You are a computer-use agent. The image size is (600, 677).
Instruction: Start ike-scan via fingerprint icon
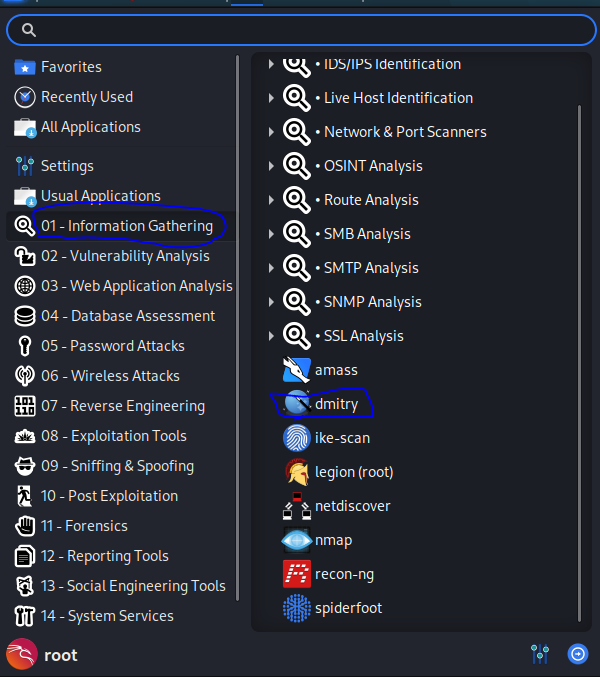(297, 438)
